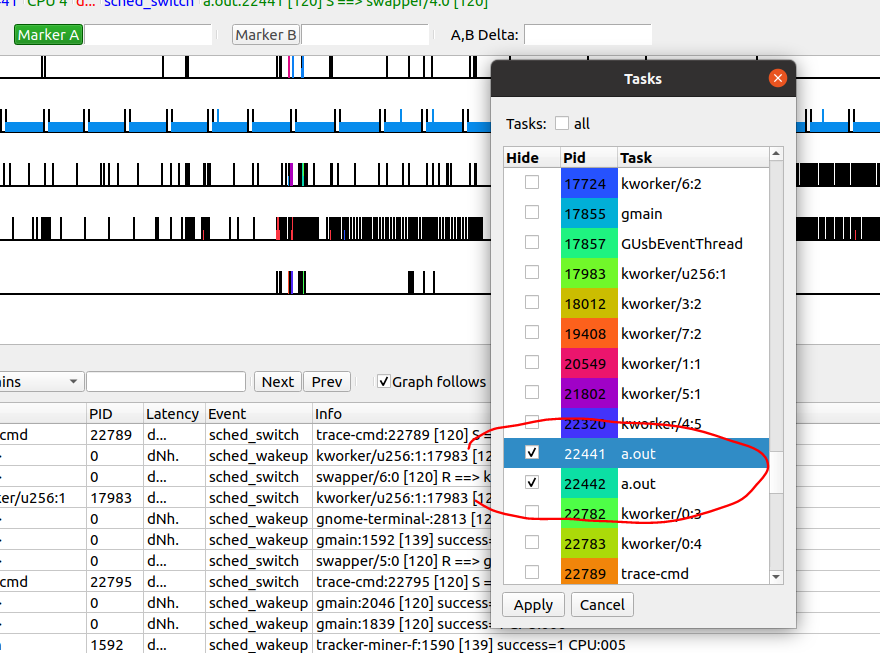This screenshot has width=880, height=653.
Task: Click Cancel in Tasks dialog
Action: pyautogui.click(x=602, y=605)
